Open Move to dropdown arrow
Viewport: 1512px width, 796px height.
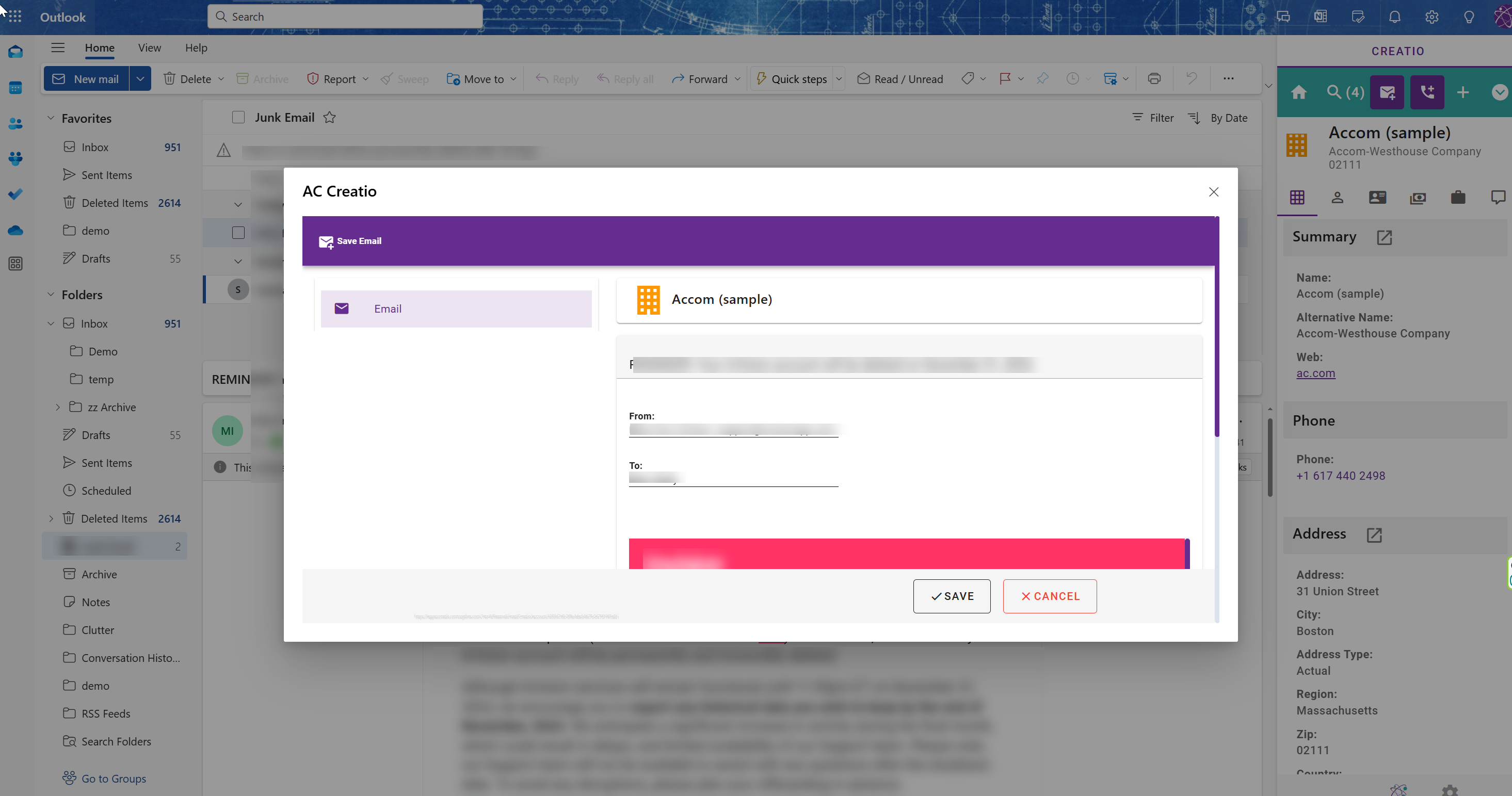(513, 78)
